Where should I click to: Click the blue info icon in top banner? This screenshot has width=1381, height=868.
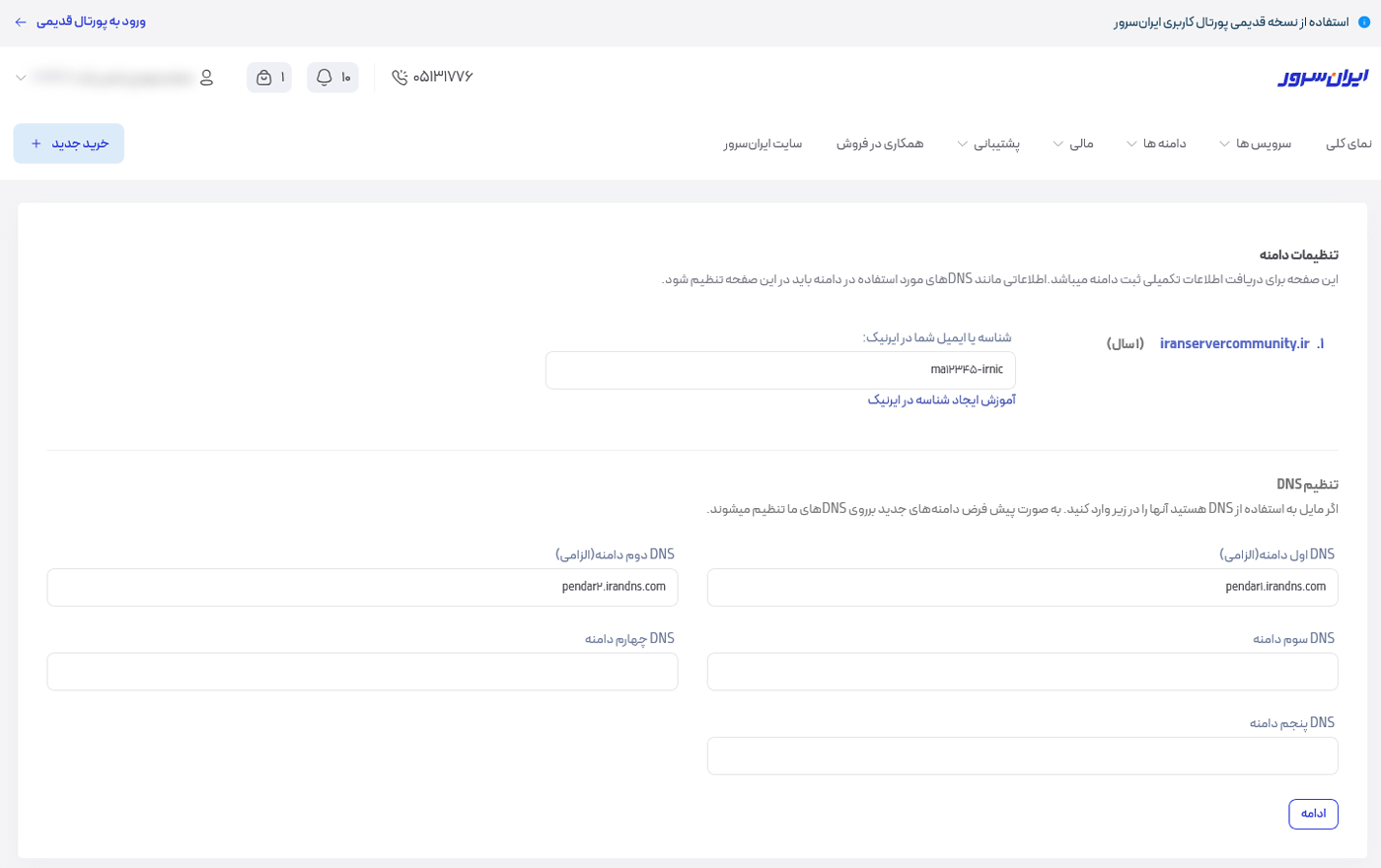(1364, 22)
